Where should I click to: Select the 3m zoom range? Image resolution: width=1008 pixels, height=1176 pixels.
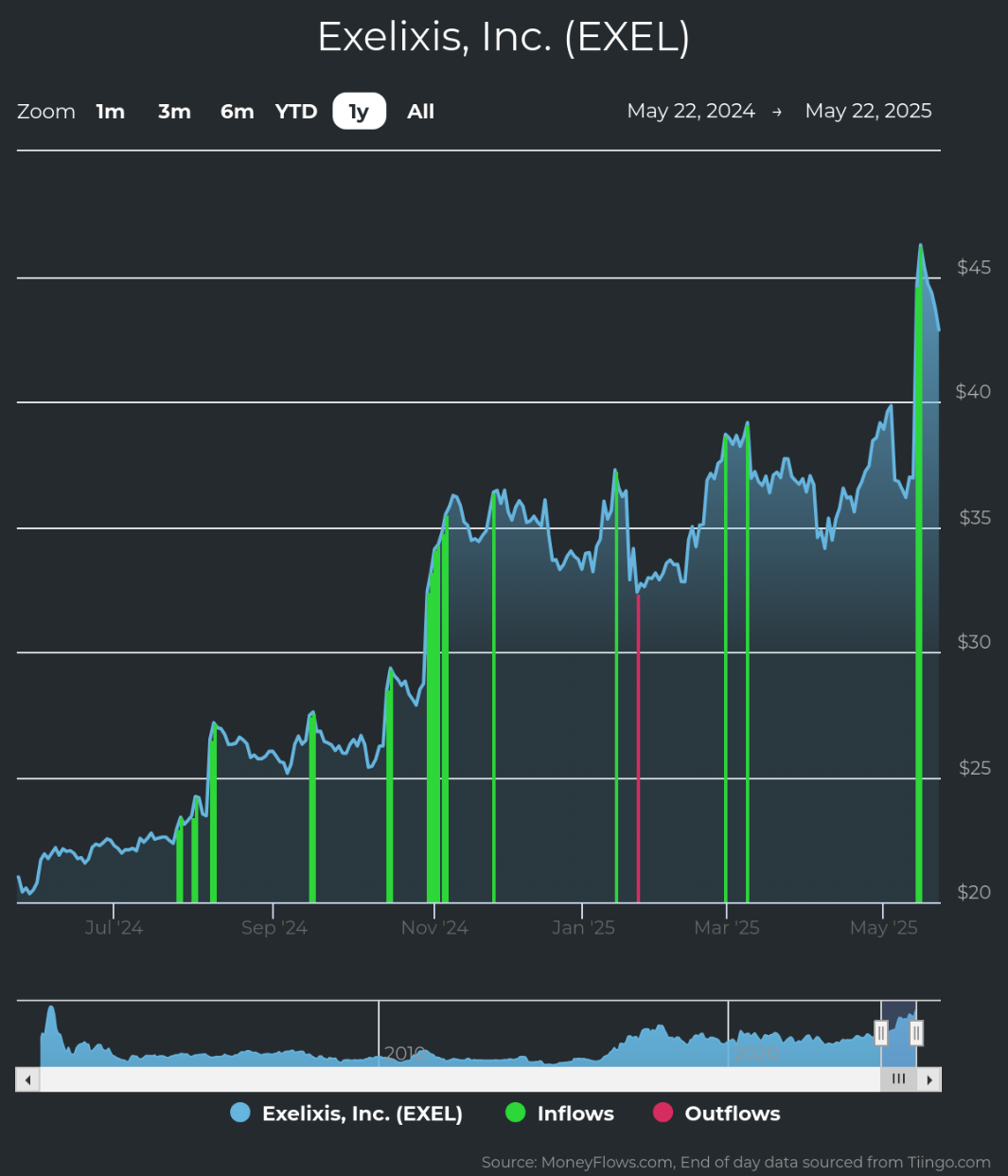174,112
